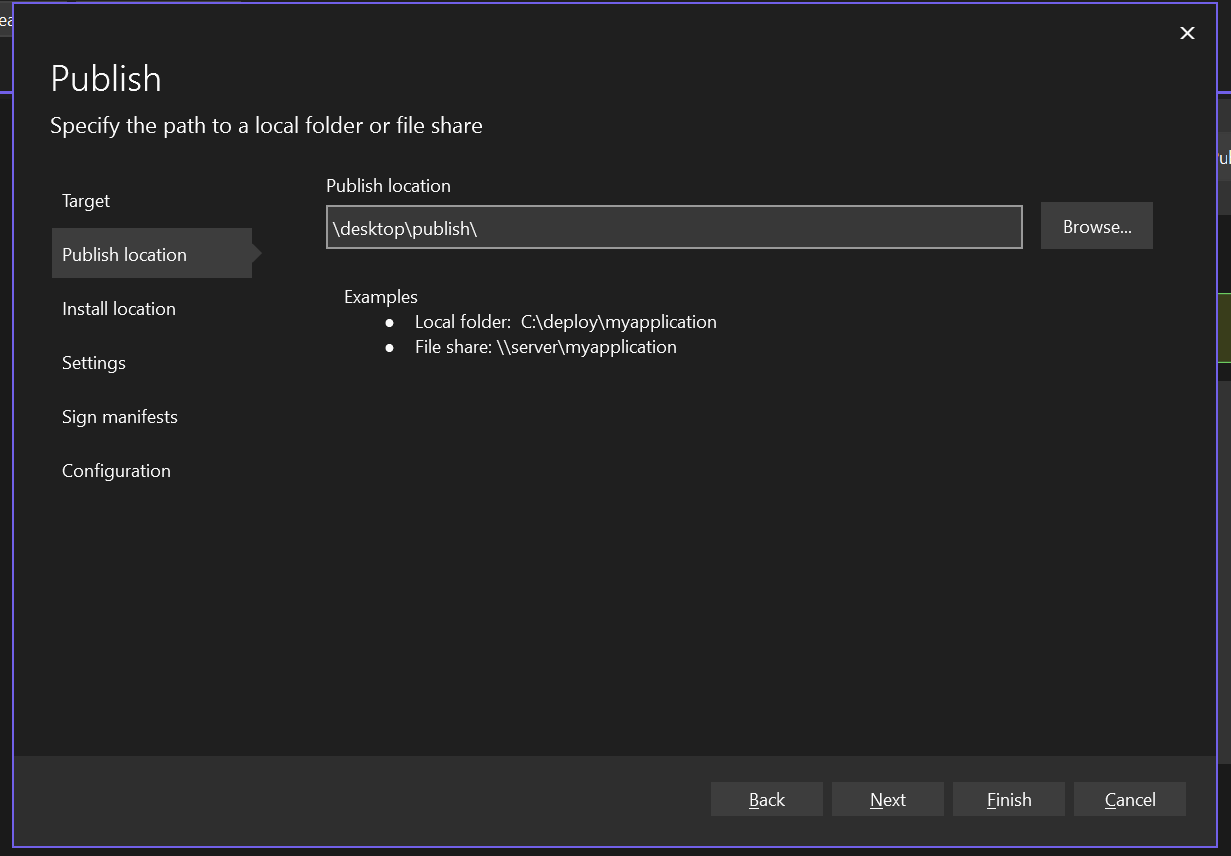Select the Target wizard step
Screen dimensions: 1231x856
tap(85, 200)
